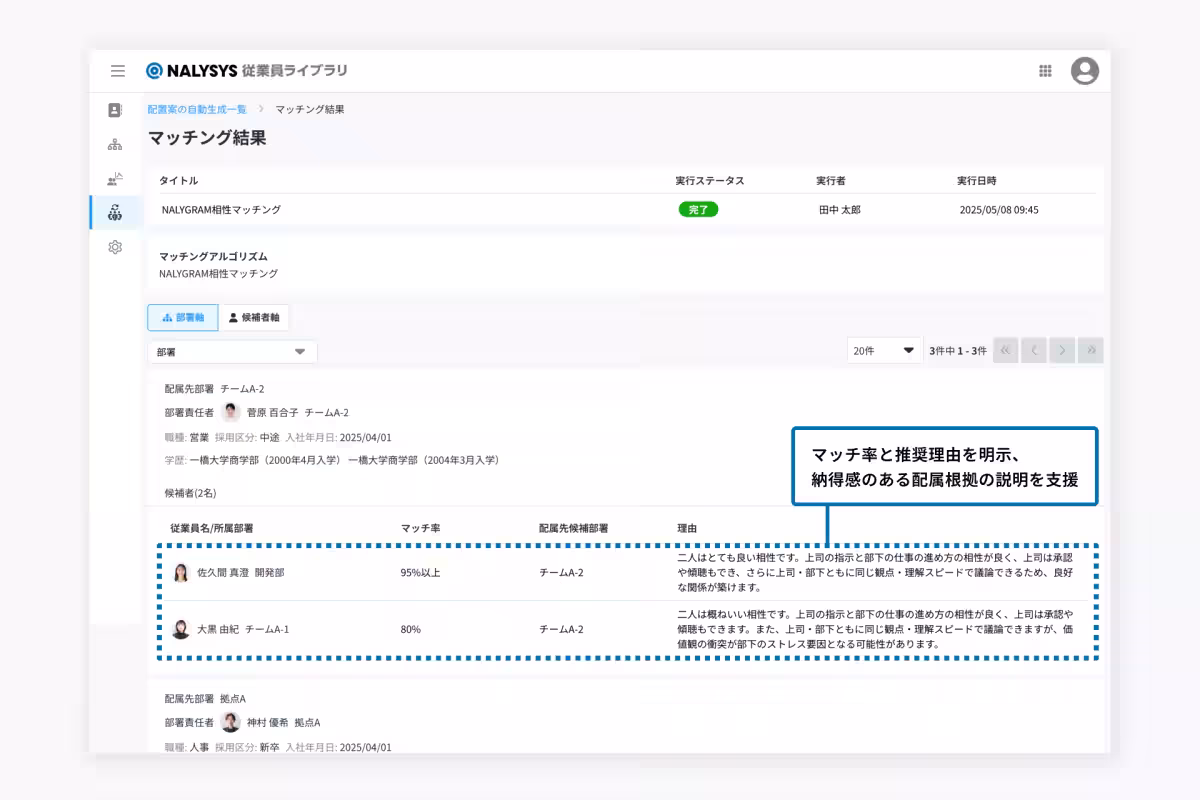Click the user profile avatar
Image resolution: width=1200 pixels, height=800 pixels.
coord(1084,71)
